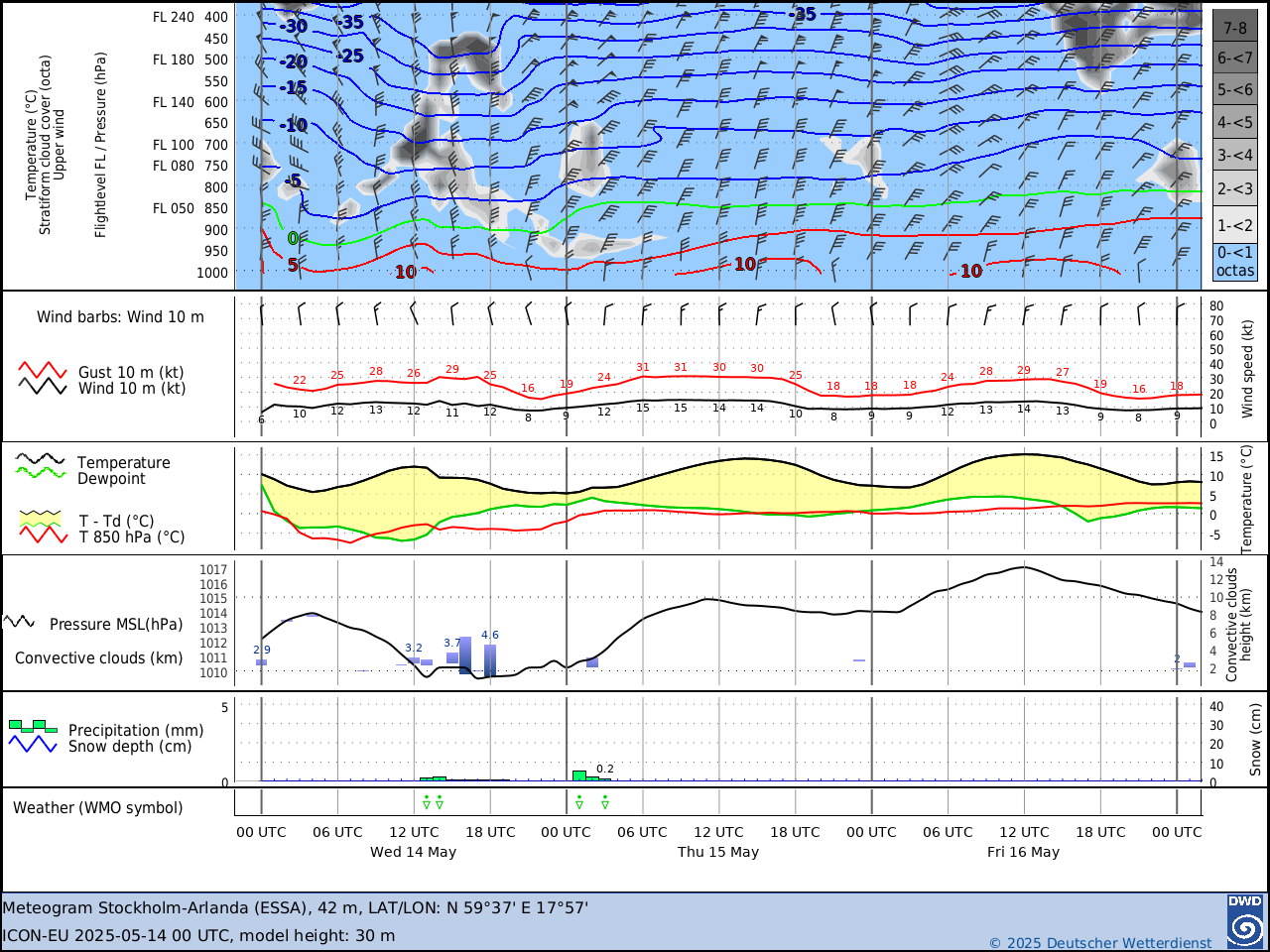This screenshot has height=952, width=1270.
Task: Click the Convective clouds (km) label
Action: coord(99,658)
